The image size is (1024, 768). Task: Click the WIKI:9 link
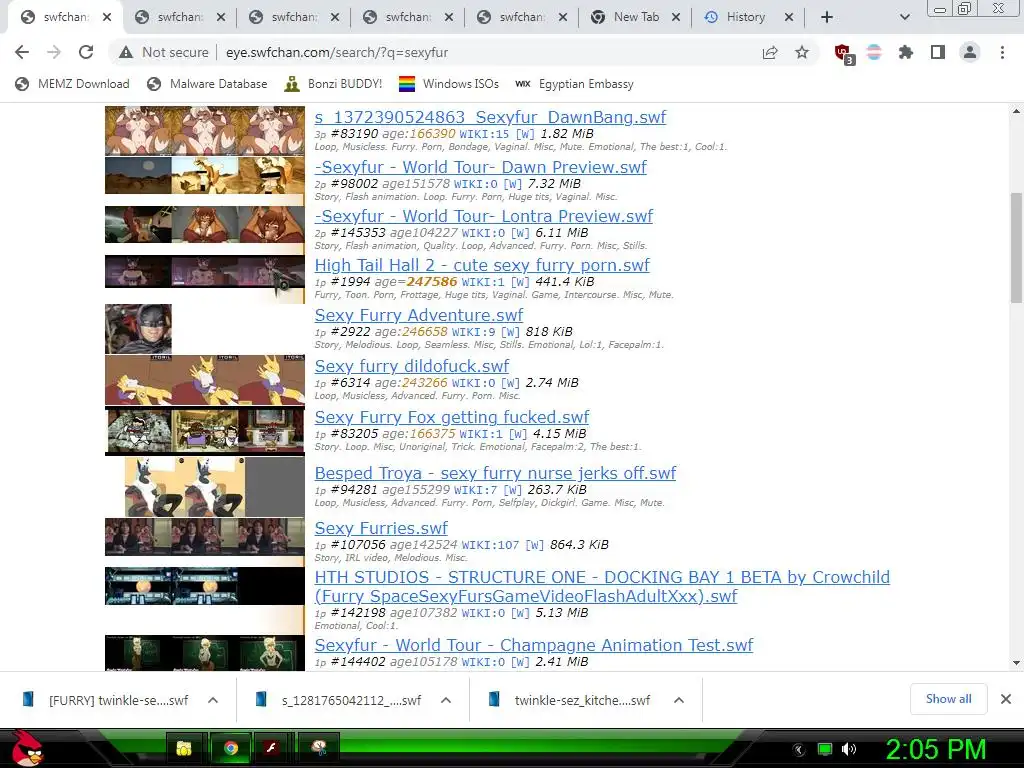(473, 332)
